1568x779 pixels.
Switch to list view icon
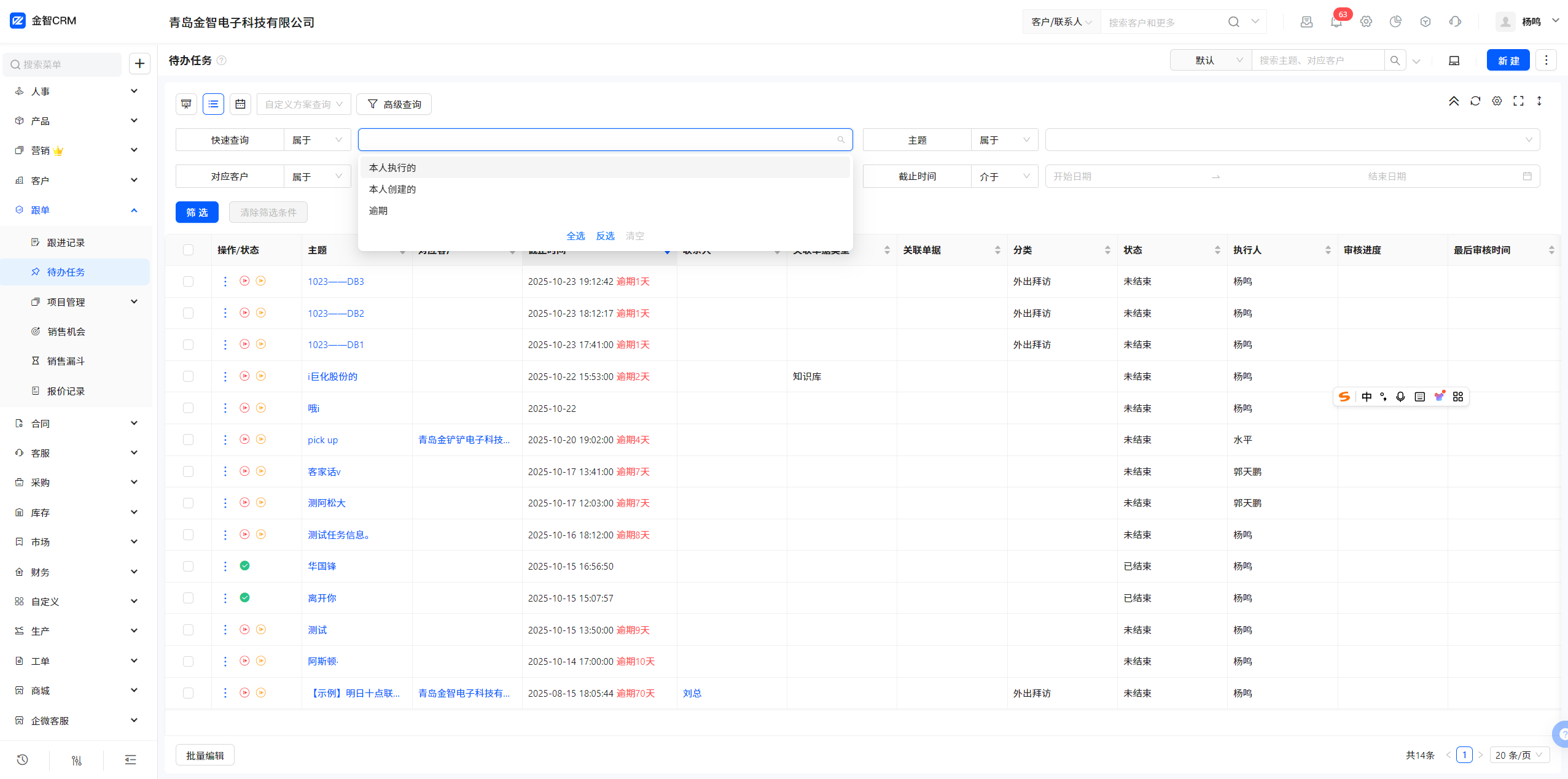[213, 104]
